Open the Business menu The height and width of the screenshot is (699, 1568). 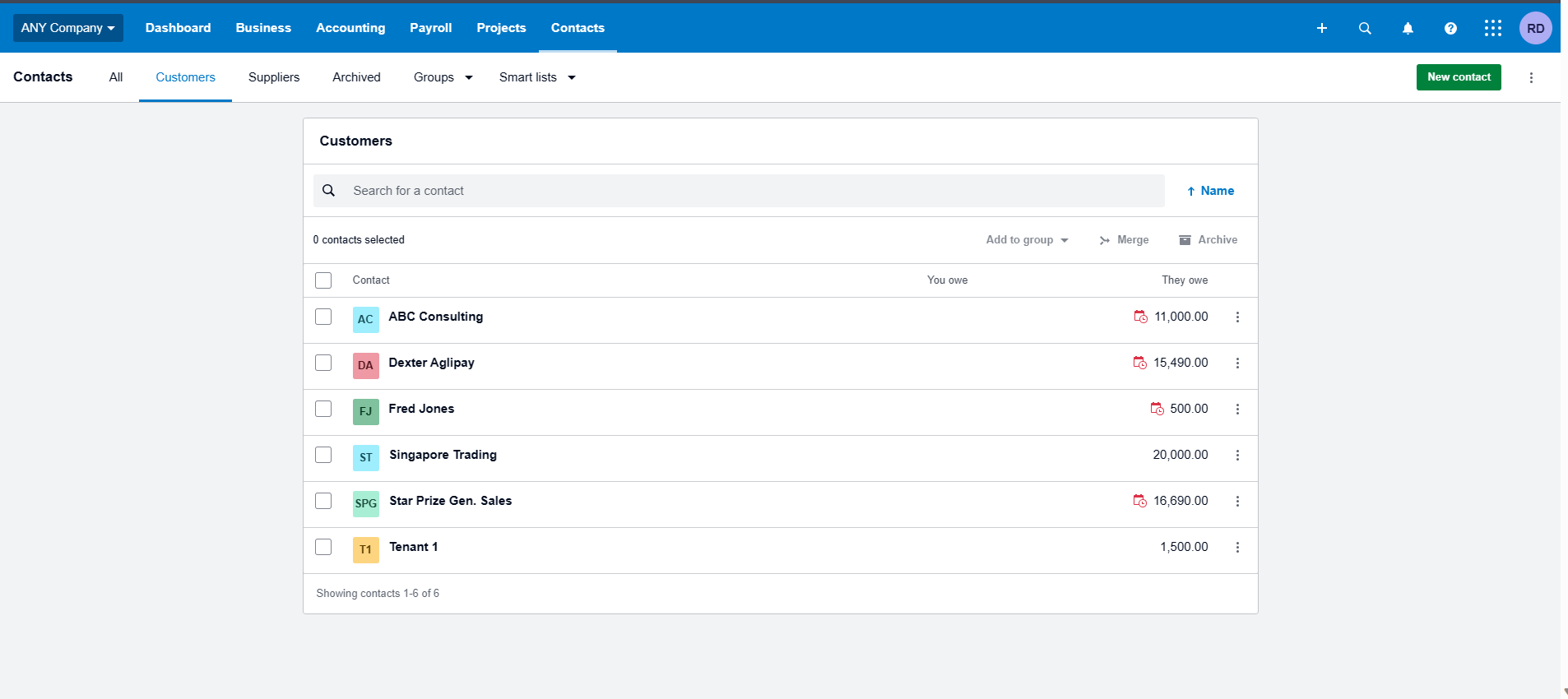coord(263,28)
